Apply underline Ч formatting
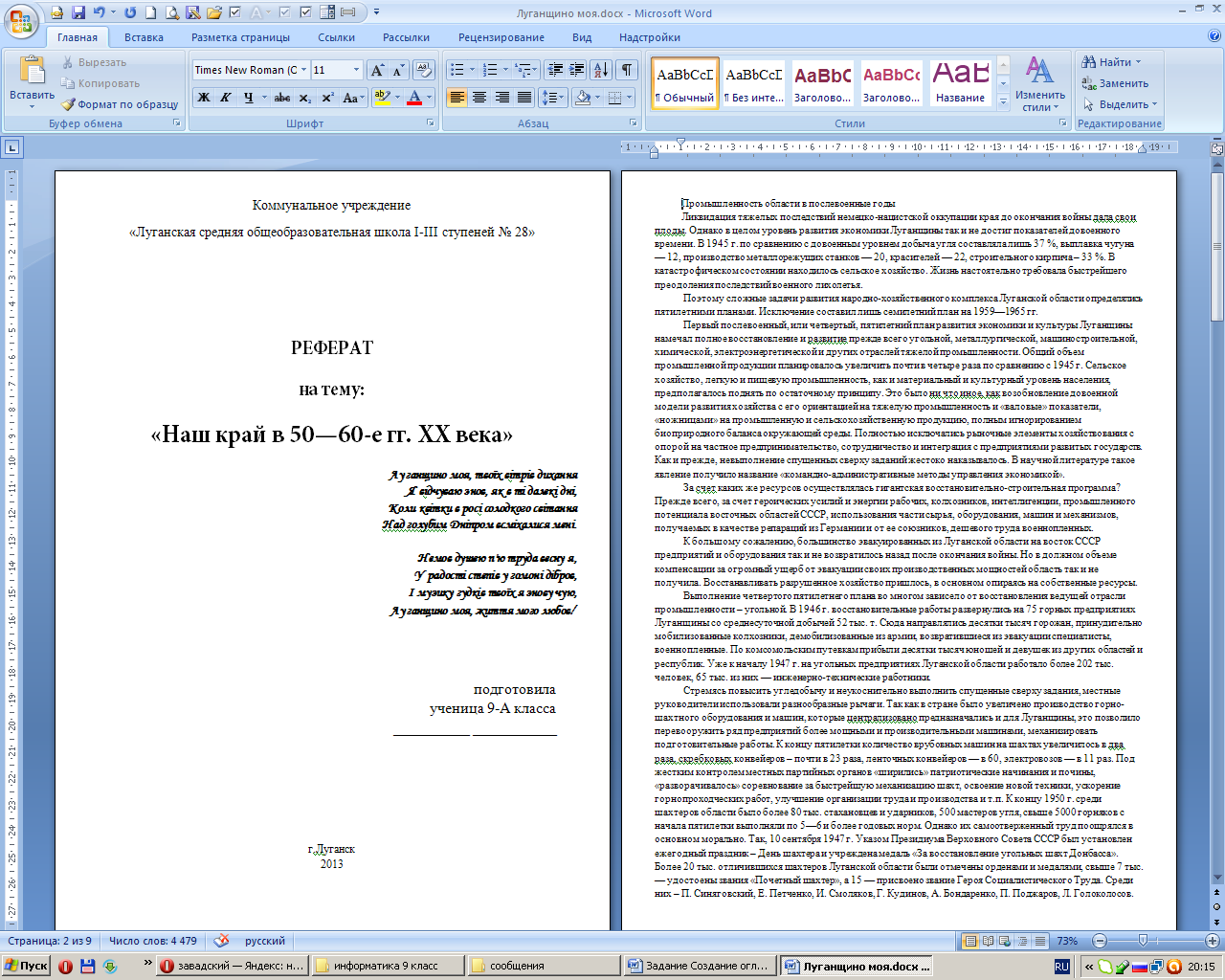This screenshot has height=980, width=1225. [248, 98]
